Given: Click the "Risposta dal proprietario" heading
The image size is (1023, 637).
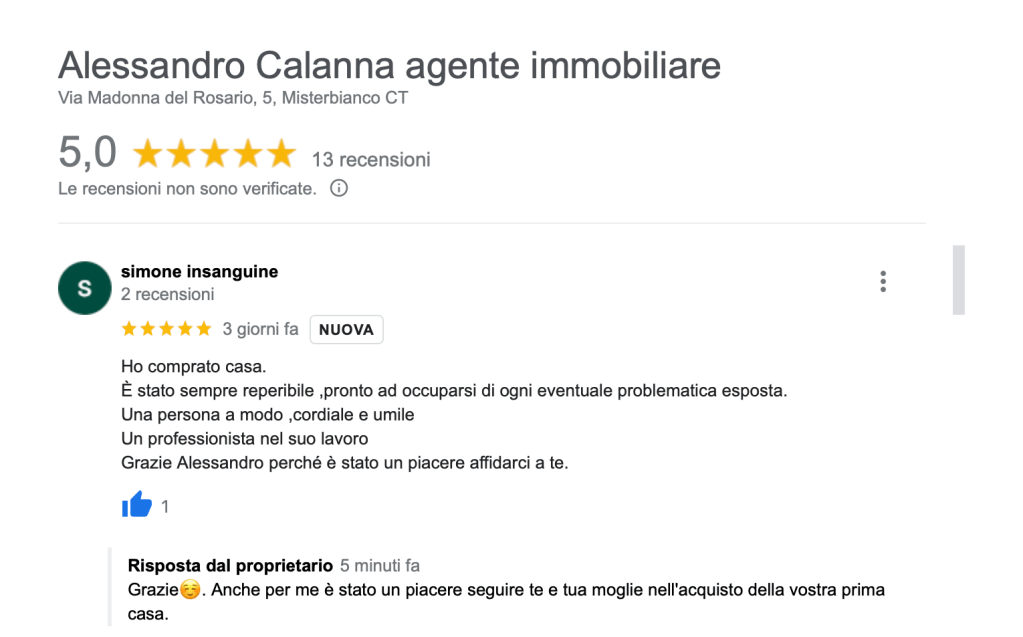Looking at the screenshot, I should tap(229, 565).
